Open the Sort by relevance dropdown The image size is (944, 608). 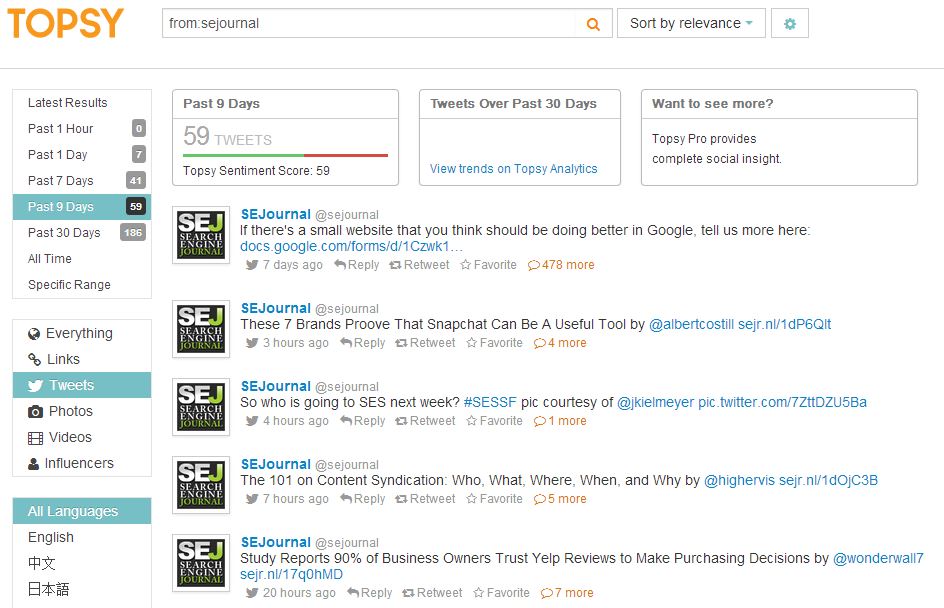[691, 23]
